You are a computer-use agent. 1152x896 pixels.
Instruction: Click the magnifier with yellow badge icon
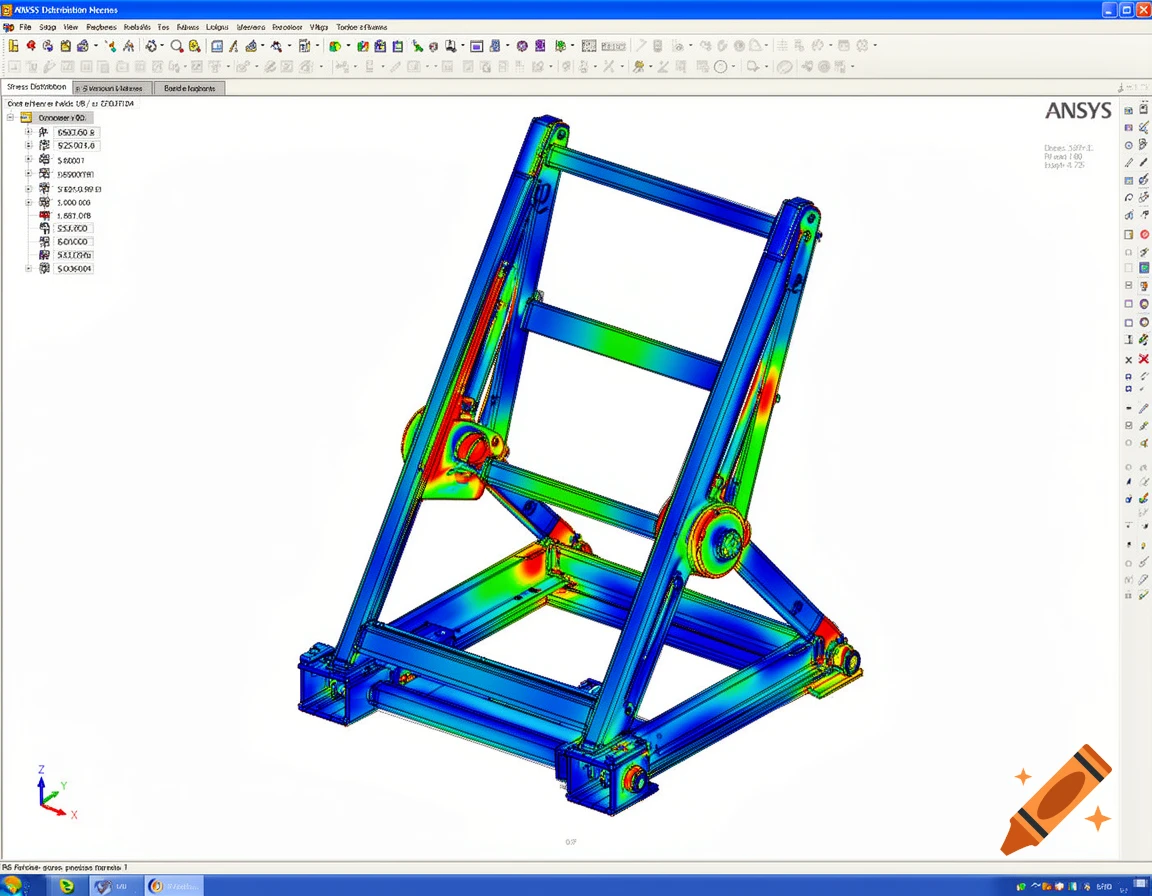click(x=195, y=46)
